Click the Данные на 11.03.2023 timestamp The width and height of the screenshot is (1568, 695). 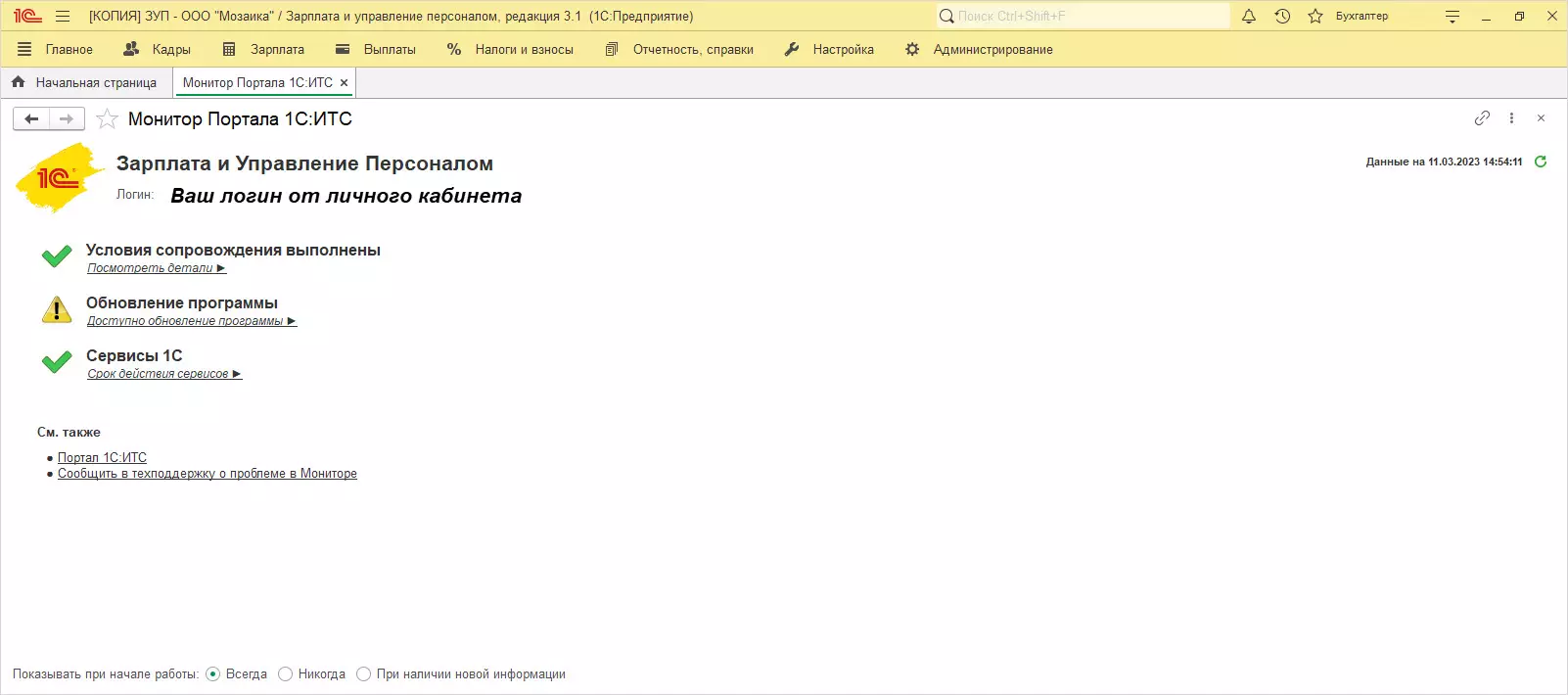pyautogui.click(x=1444, y=162)
